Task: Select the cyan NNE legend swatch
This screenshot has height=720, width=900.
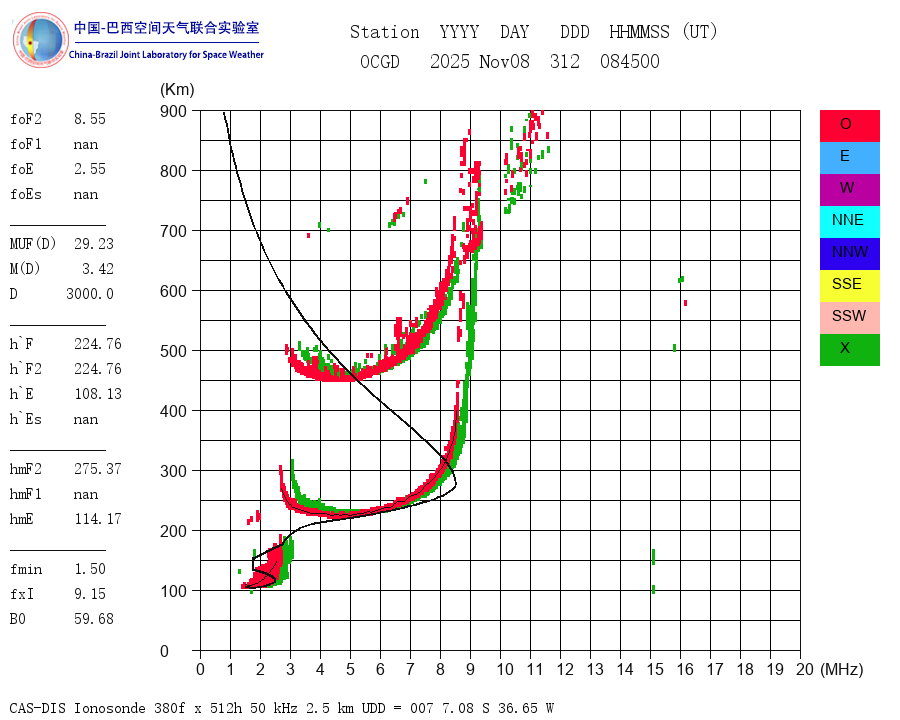Action: [x=849, y=222]
